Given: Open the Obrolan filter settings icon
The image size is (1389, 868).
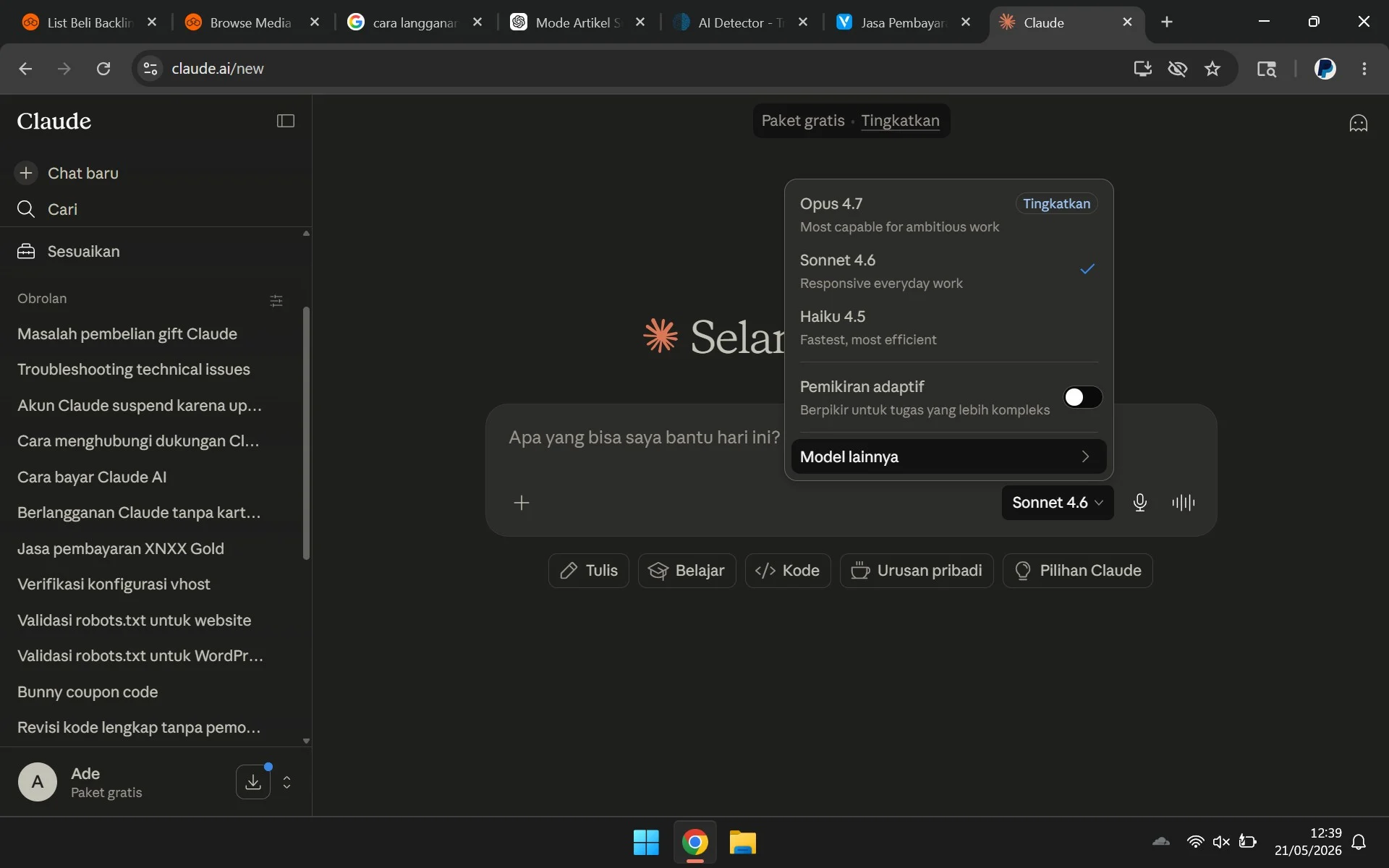Looking at the screenshot, I should pos(276,300).
